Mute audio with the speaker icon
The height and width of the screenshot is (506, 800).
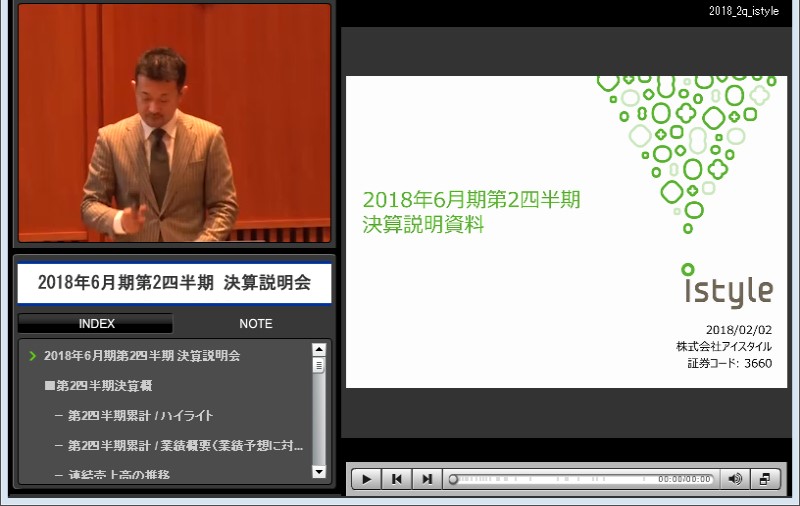735,479
